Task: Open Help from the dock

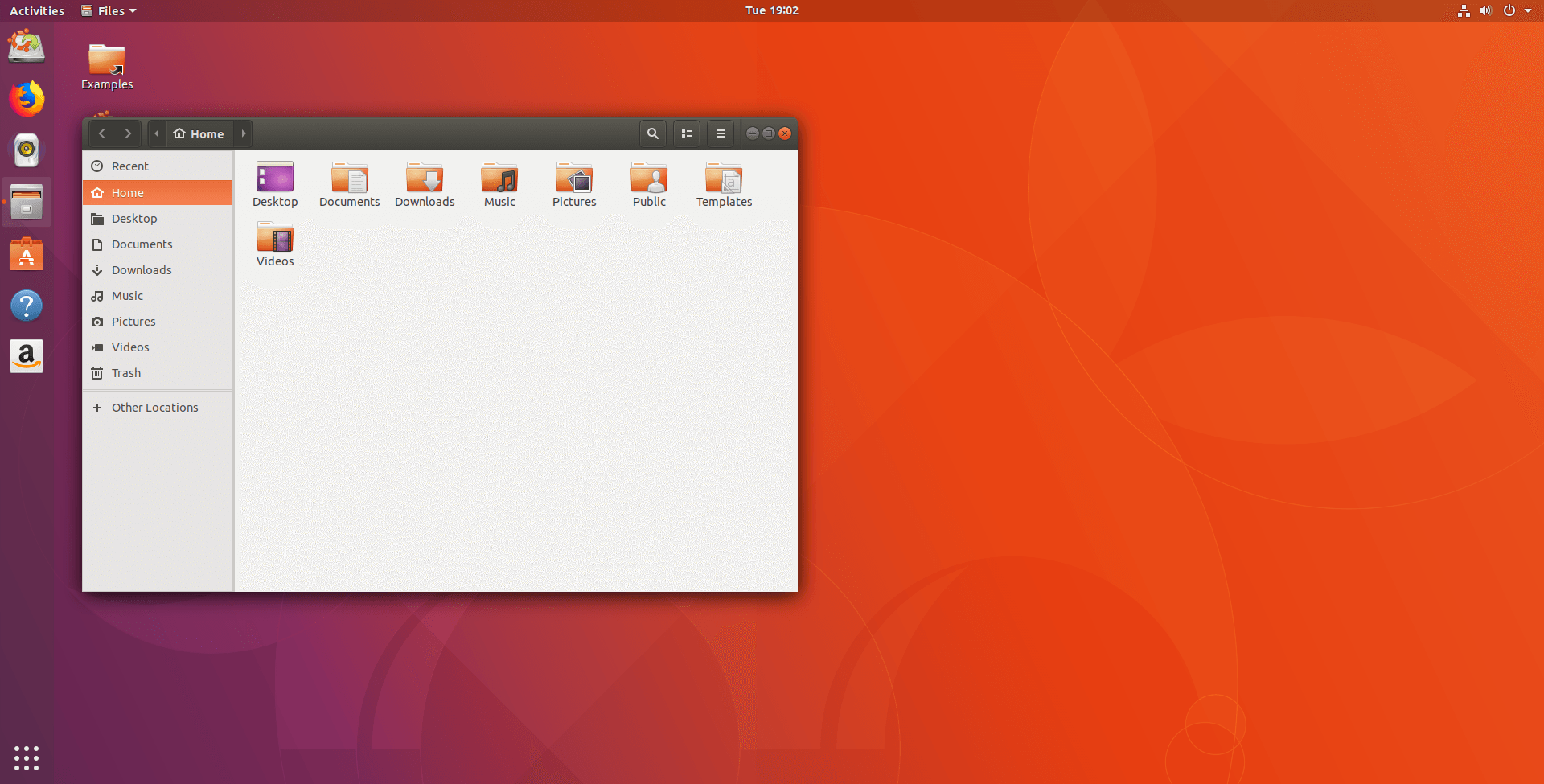Action: point(27,306)
